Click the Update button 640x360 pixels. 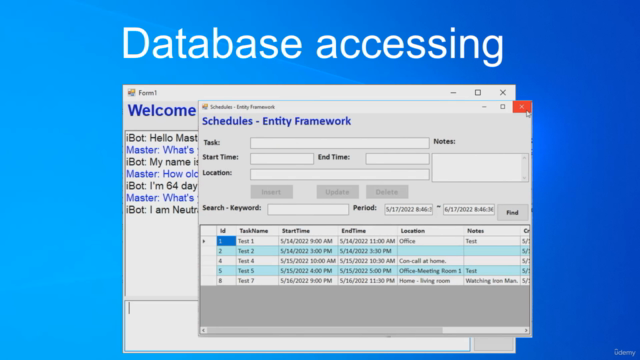click(338, 192)
